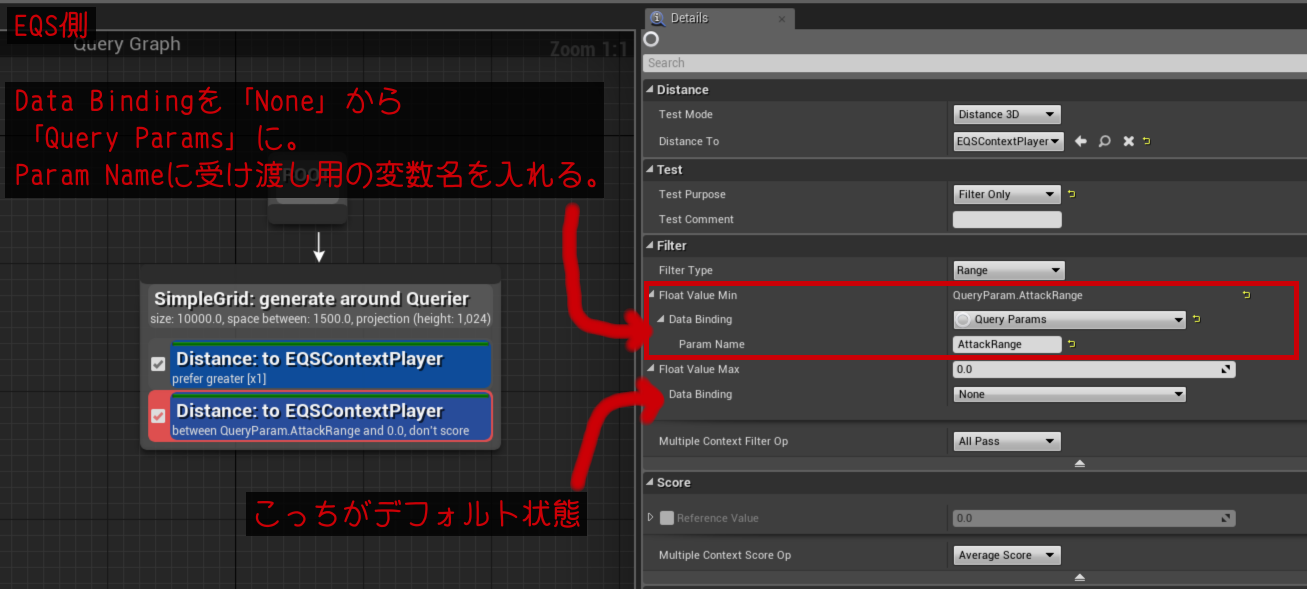The height and width of the screenshot is (589, 1307).
Task: Click the Details panel Search box
Action: coord(970,63)
